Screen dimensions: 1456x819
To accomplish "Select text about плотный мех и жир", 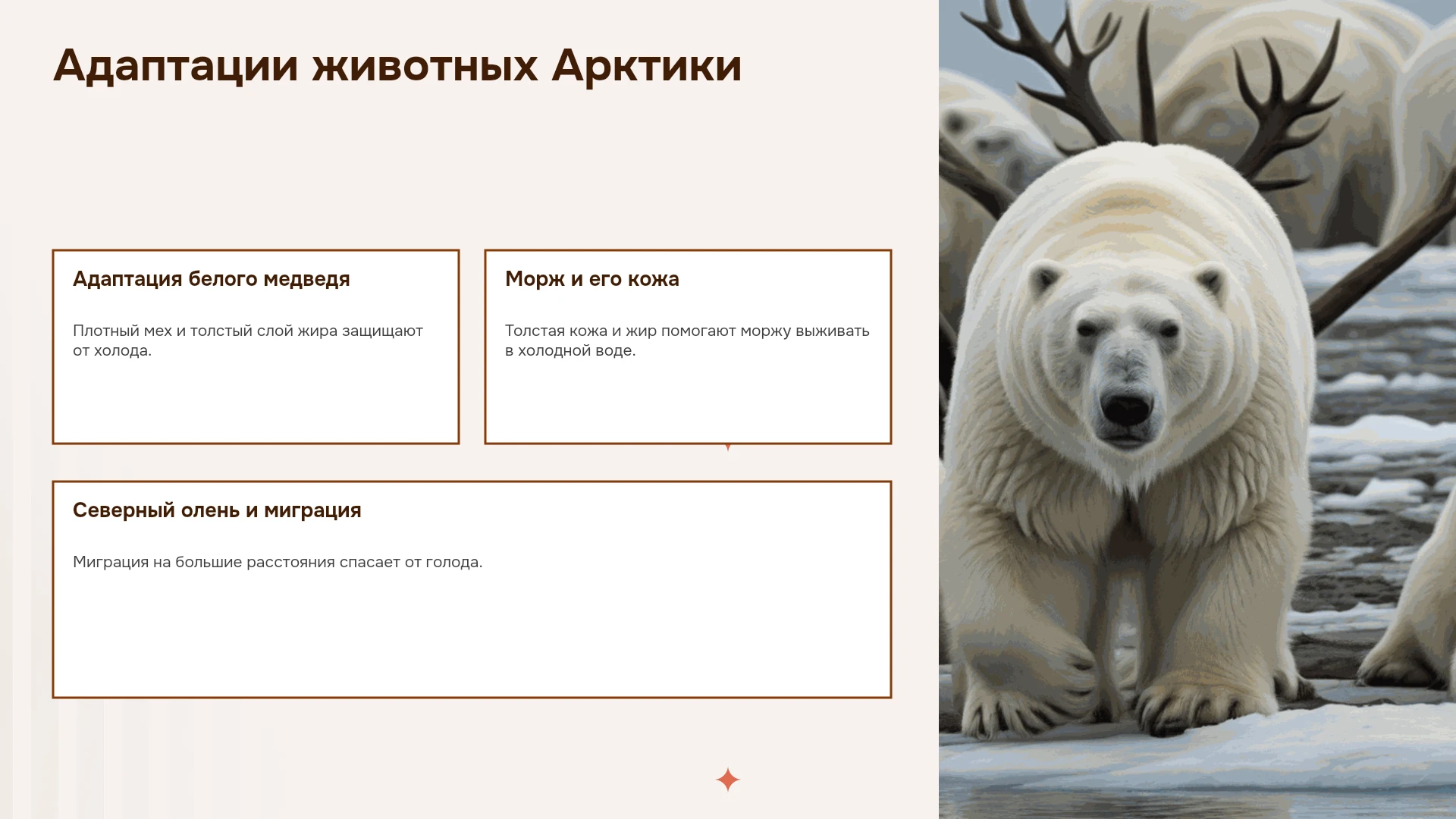I will [248, 340].
